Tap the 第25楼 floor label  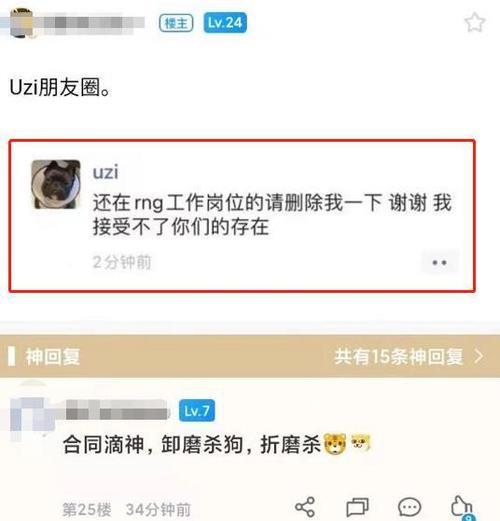pos(87,509)
